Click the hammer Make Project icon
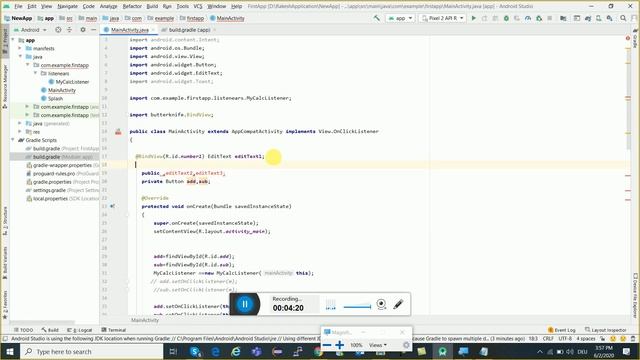This screenshot has height=360, width=640. [x=376, y=18]
